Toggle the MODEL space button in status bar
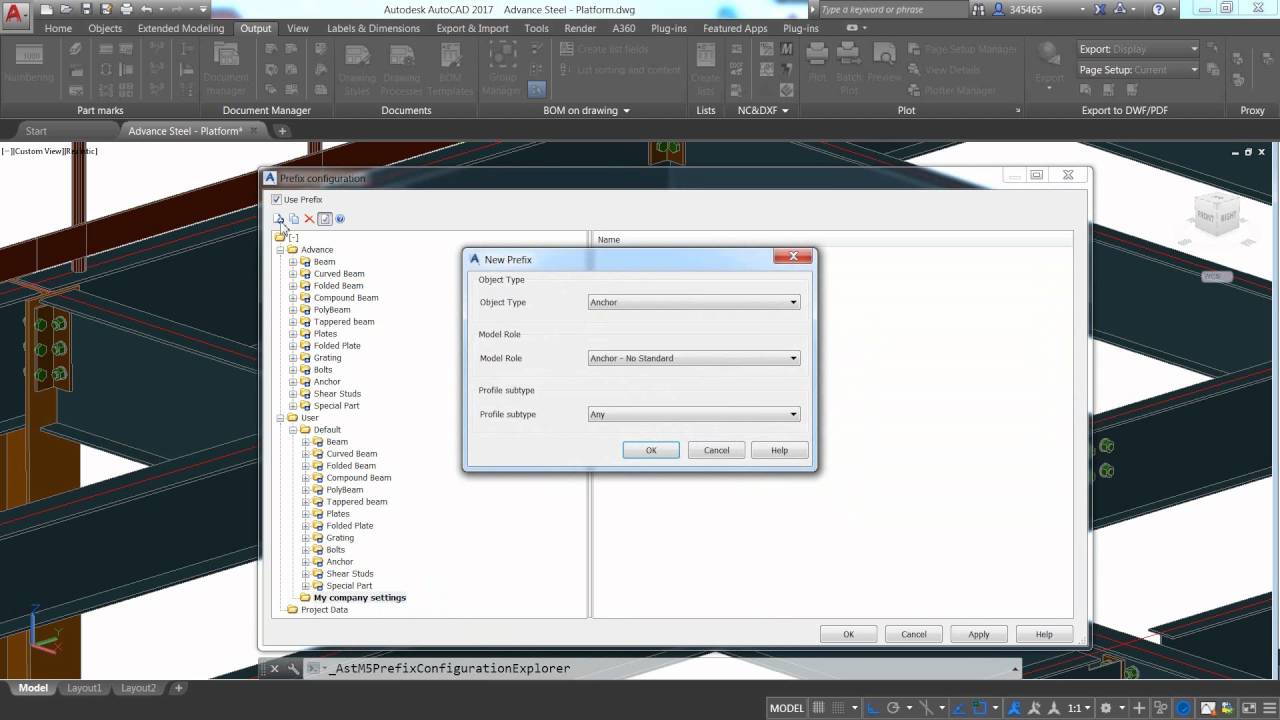 [786, 708]
